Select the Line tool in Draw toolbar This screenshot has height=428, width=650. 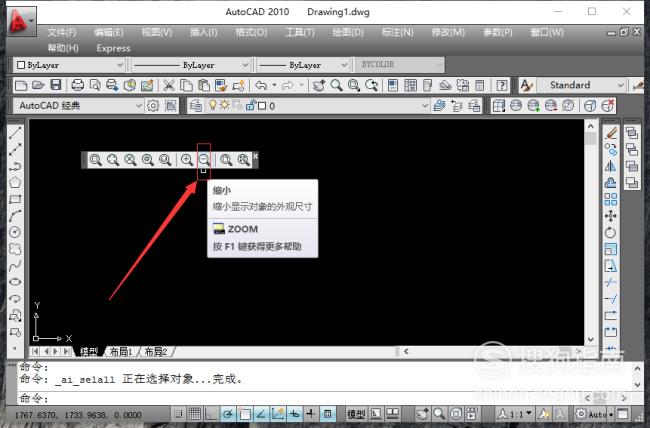coord(15,133)
